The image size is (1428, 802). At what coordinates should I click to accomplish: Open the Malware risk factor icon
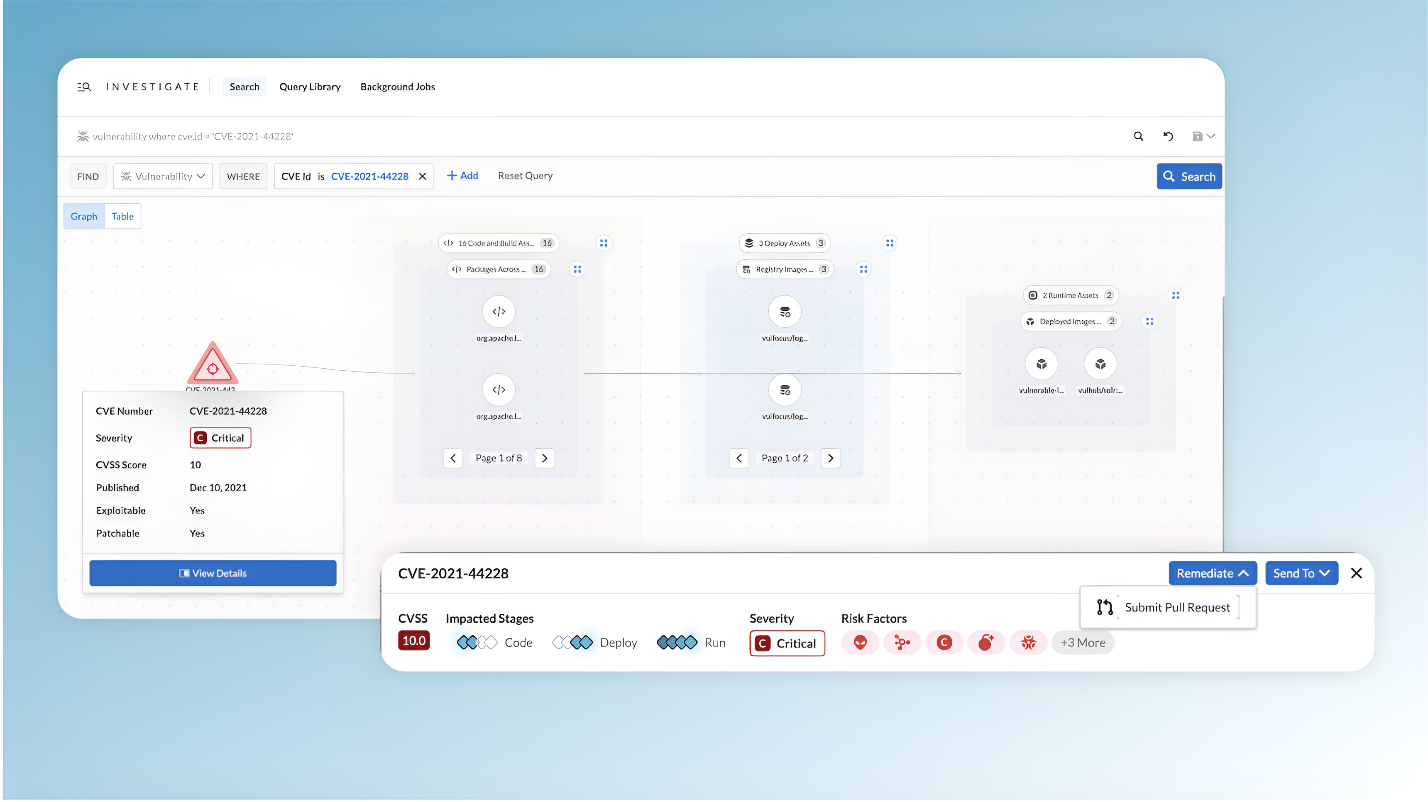(x=860, y=643)
